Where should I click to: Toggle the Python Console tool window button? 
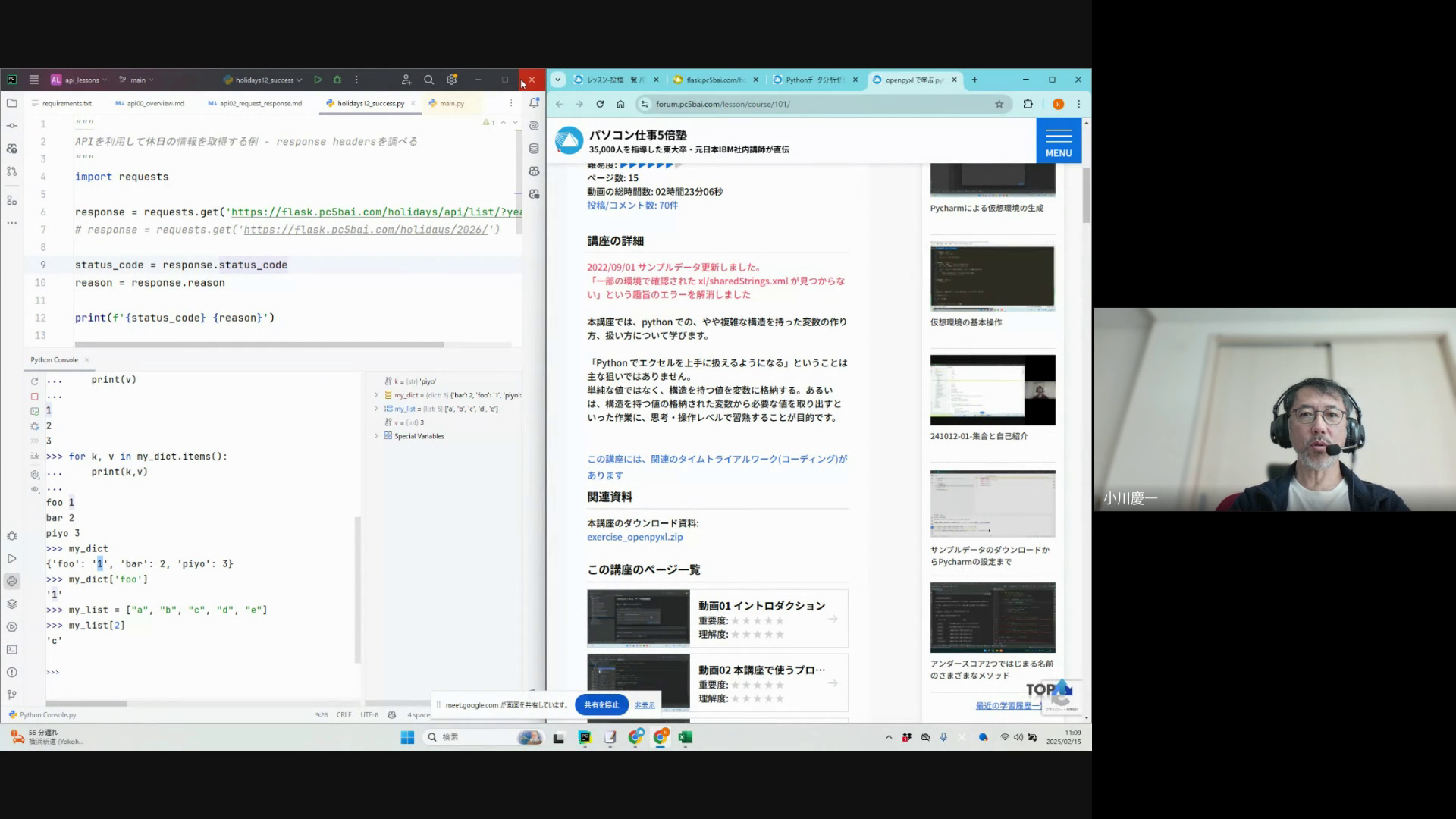coord(11,582)
